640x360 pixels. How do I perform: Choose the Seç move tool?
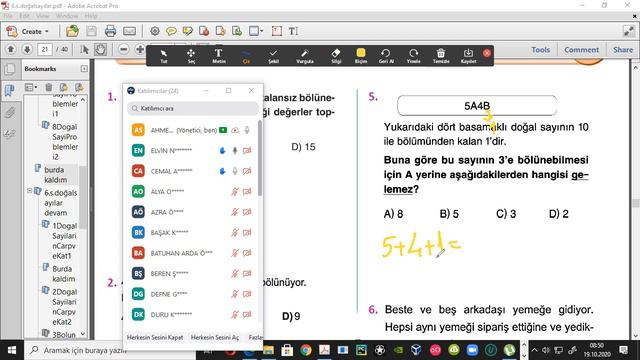tap(191, 56)
